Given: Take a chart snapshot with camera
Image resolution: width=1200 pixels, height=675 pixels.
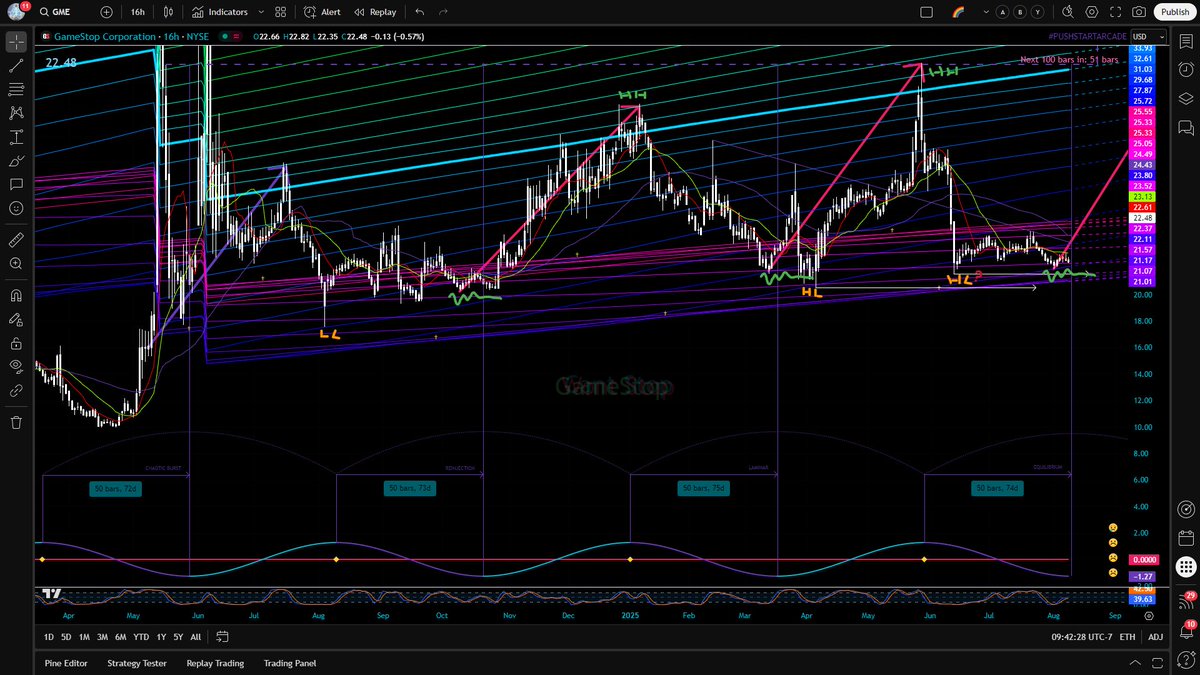Looking at the screenshot, I should (1139, 12).
